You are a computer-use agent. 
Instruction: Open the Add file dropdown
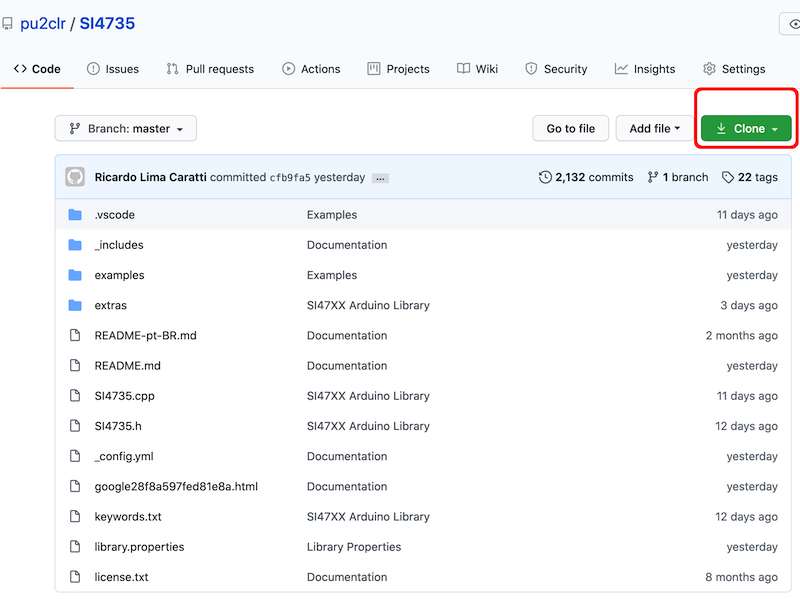[x=655, y=129]
